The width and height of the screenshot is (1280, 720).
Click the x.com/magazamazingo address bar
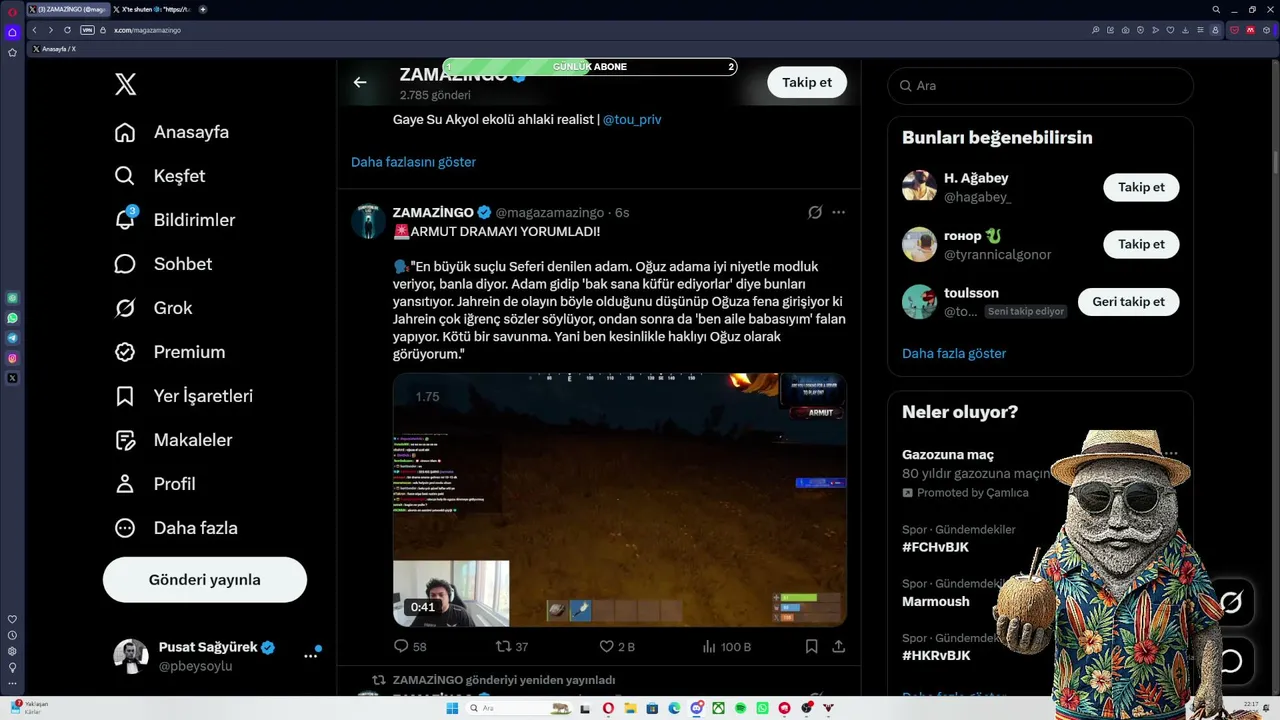[x=147, y=30]
